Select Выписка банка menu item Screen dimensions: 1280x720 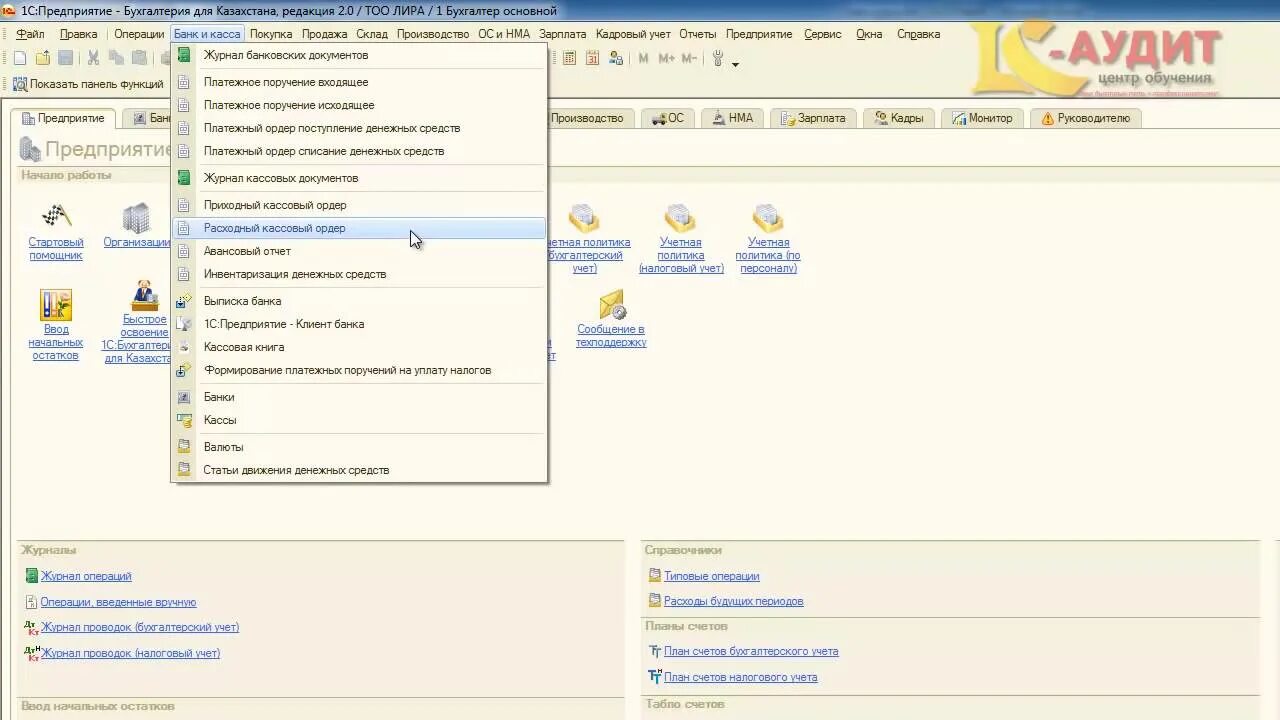[359, 301]
